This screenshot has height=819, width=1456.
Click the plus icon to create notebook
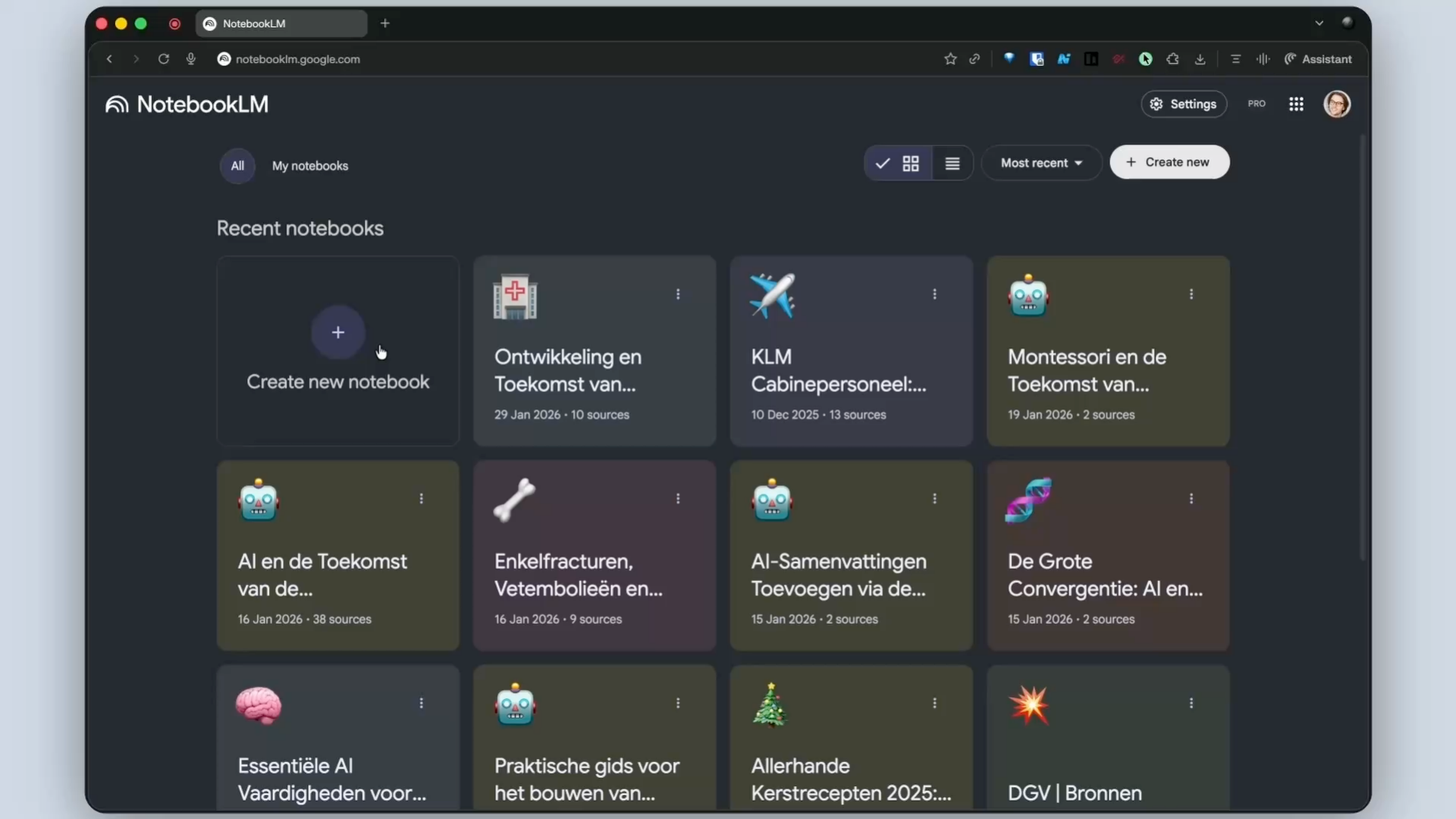pyautogui.click(x=337, y=332)
